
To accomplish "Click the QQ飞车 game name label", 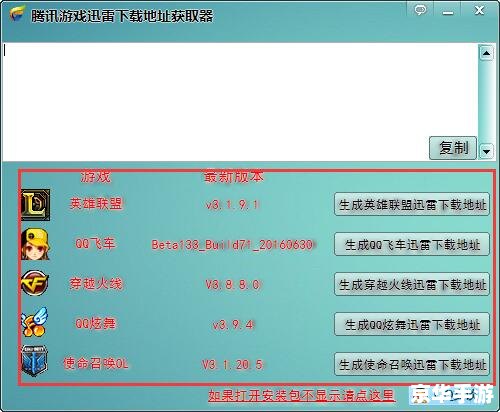I will [95, 244].
